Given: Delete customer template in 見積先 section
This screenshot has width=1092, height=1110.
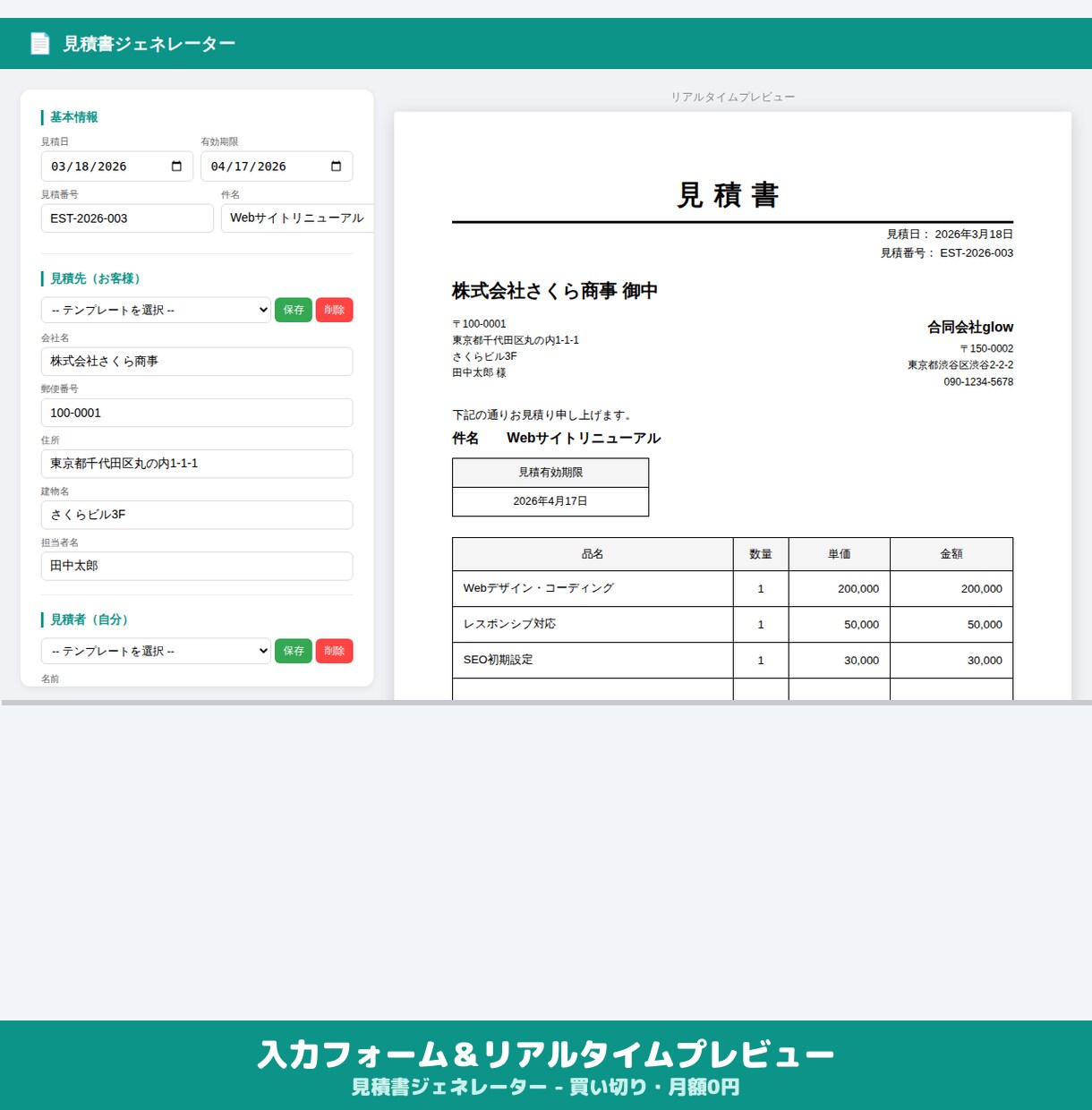Looking at the screenshot, I should click(335, 310).
